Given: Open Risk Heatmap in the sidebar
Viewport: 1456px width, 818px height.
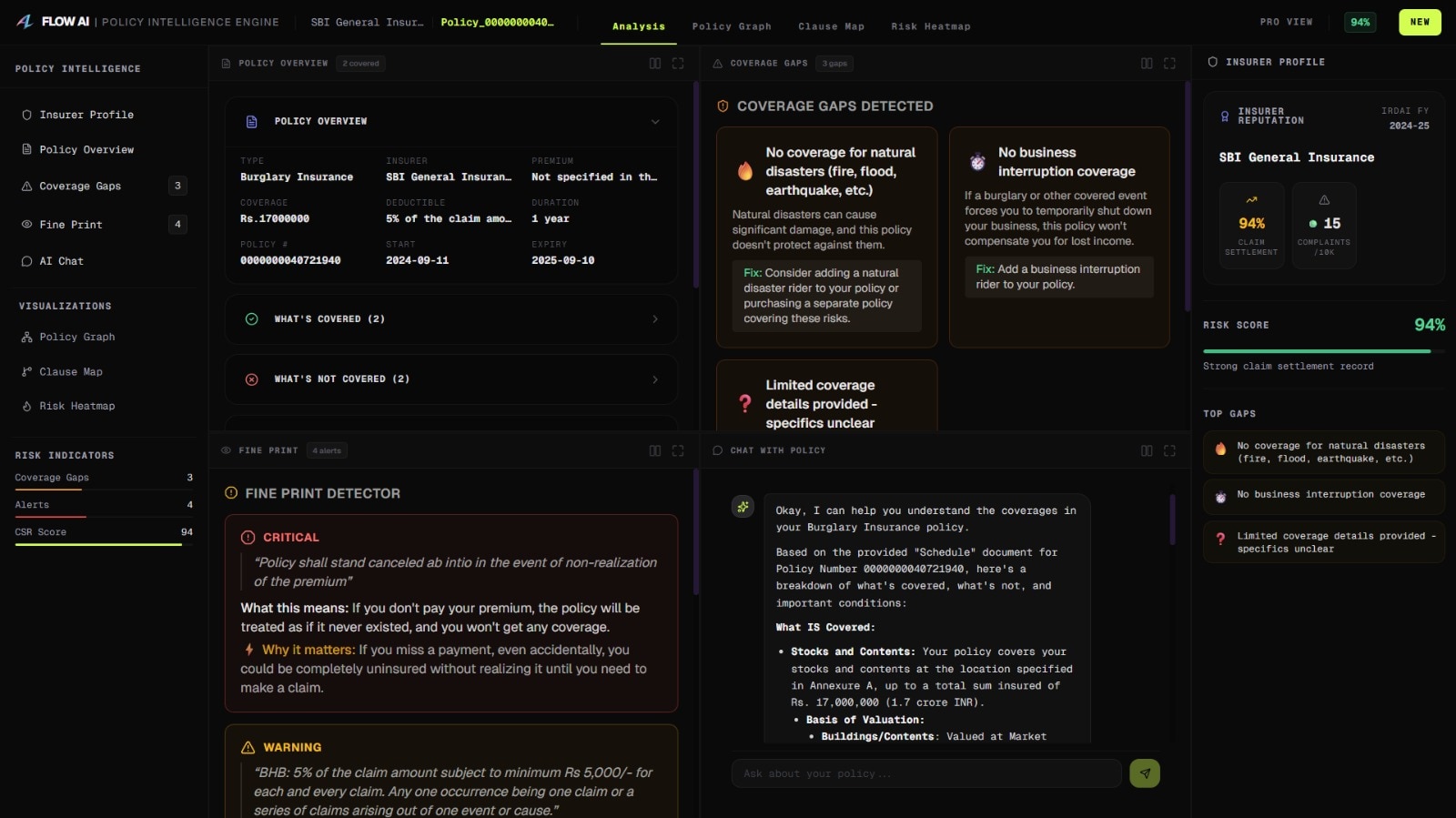Looking at the screenshot, I should coord(76,407).
